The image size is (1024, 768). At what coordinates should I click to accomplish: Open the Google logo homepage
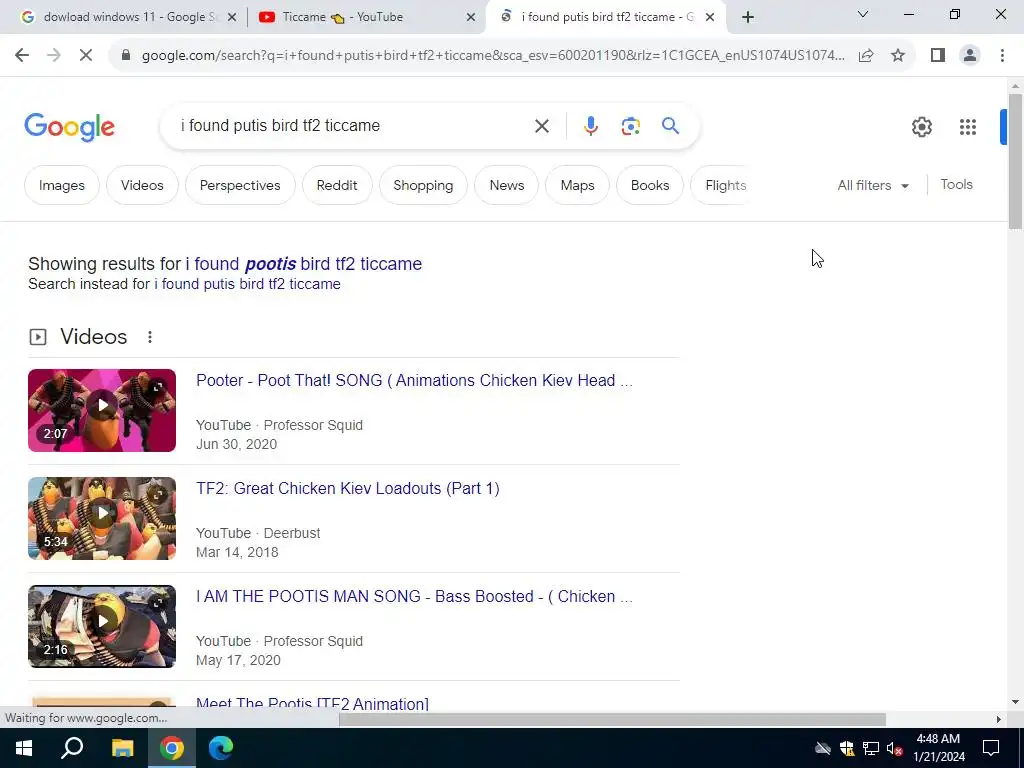69,127
